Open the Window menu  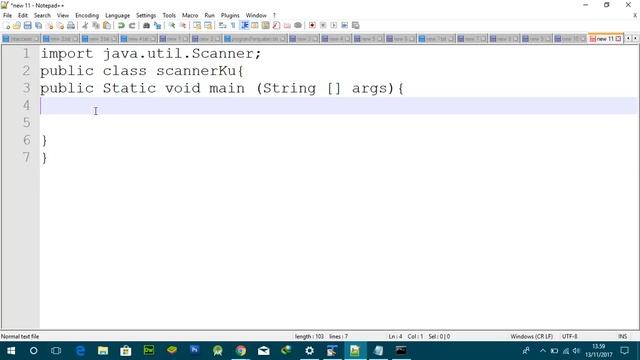256,16
